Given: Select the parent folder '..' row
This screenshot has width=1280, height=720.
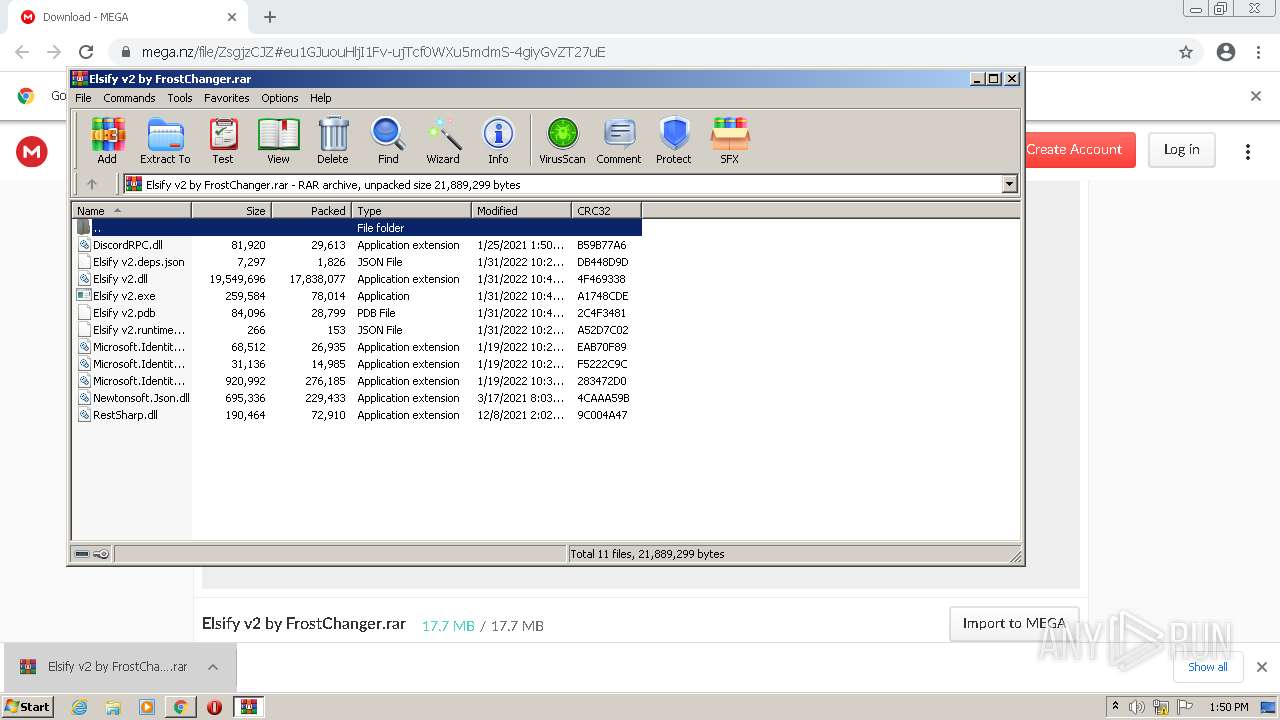Looking at the screenshot, I should 357,228.
